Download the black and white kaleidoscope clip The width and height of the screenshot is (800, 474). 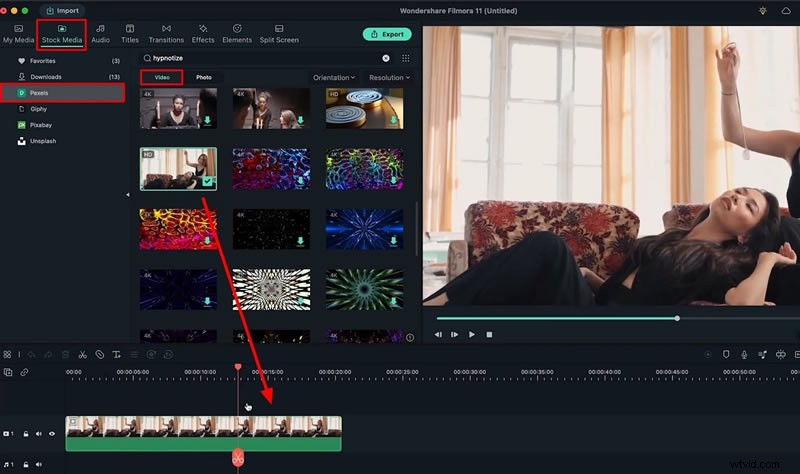tap(300, 301)
